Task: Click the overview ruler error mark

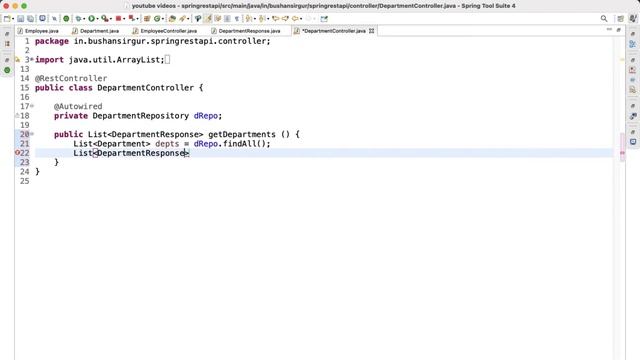Action: point(622,153)
